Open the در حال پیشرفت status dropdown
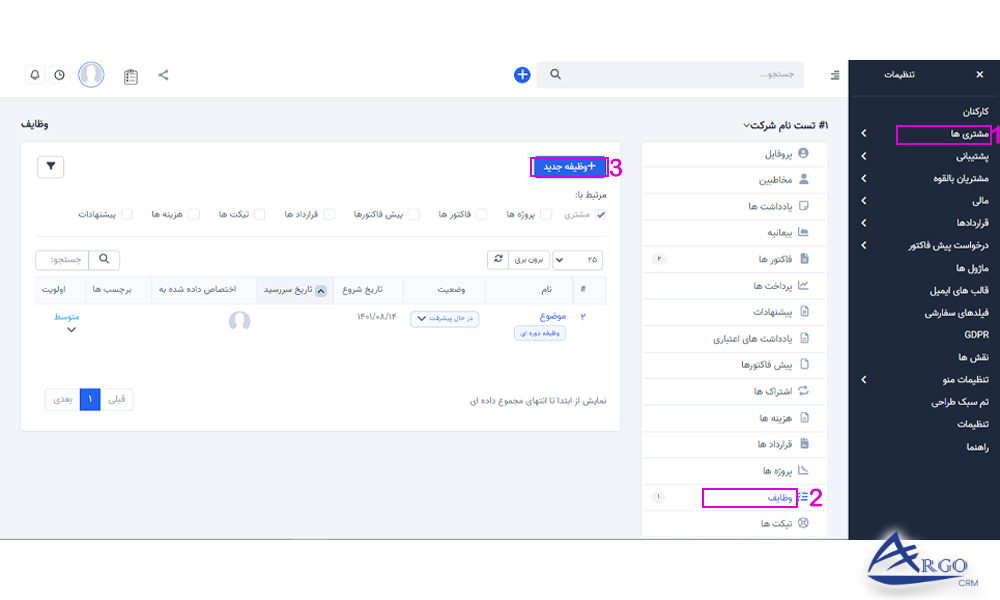The height and width of the screenshot is (600, 1000). pos(444,320)
